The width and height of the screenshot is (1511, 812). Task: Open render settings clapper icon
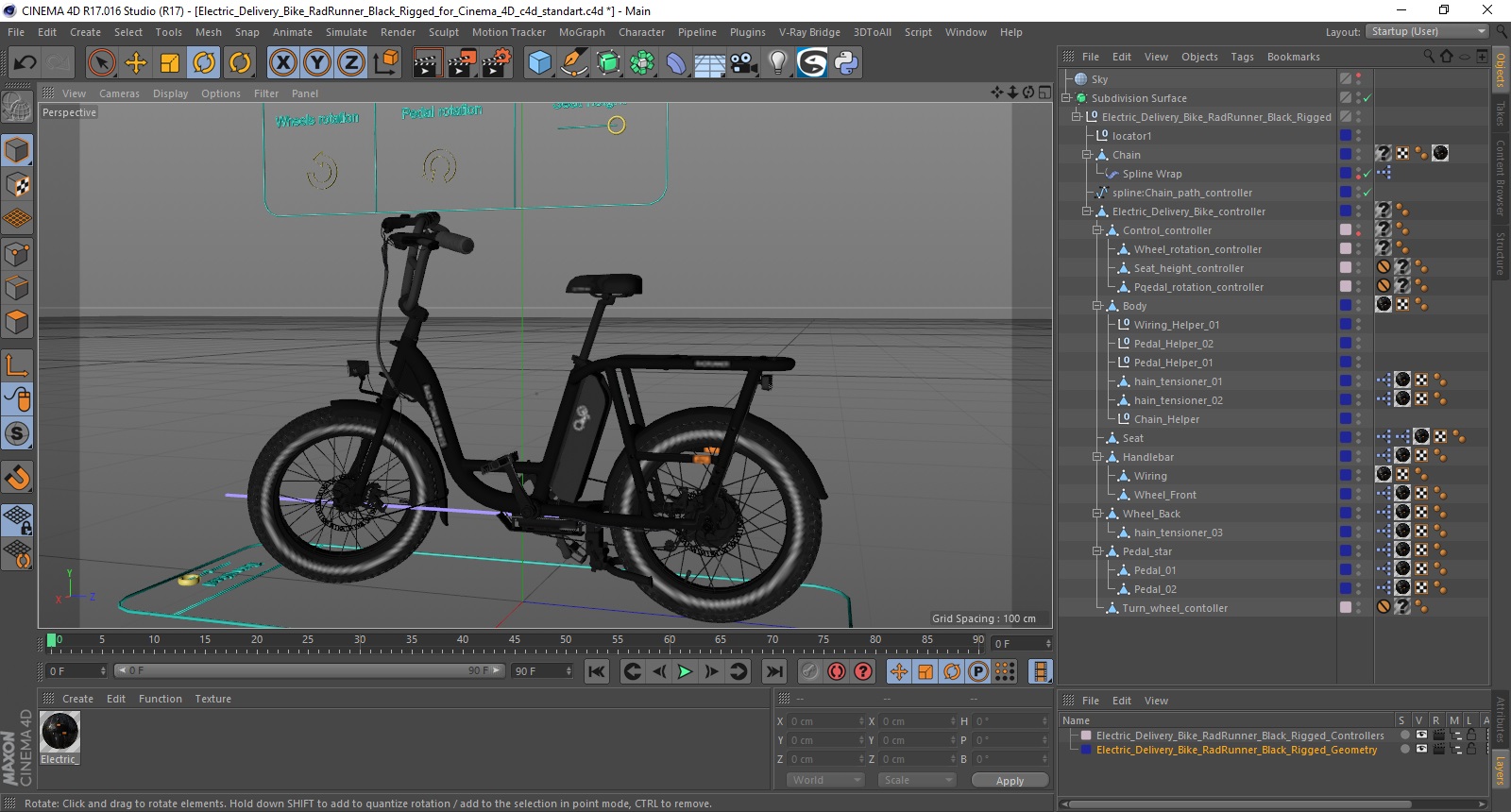pyautogui.click(x=496, y=63)
